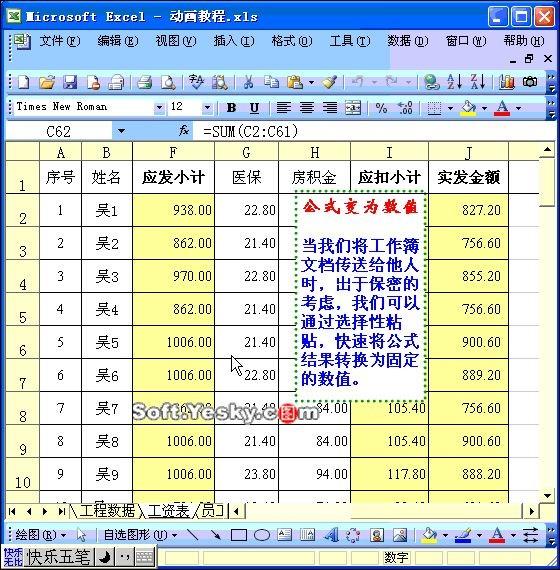Click the 绘图(R) drawing menu button
The image size is (560, 570).
click(x=40, y=535)
